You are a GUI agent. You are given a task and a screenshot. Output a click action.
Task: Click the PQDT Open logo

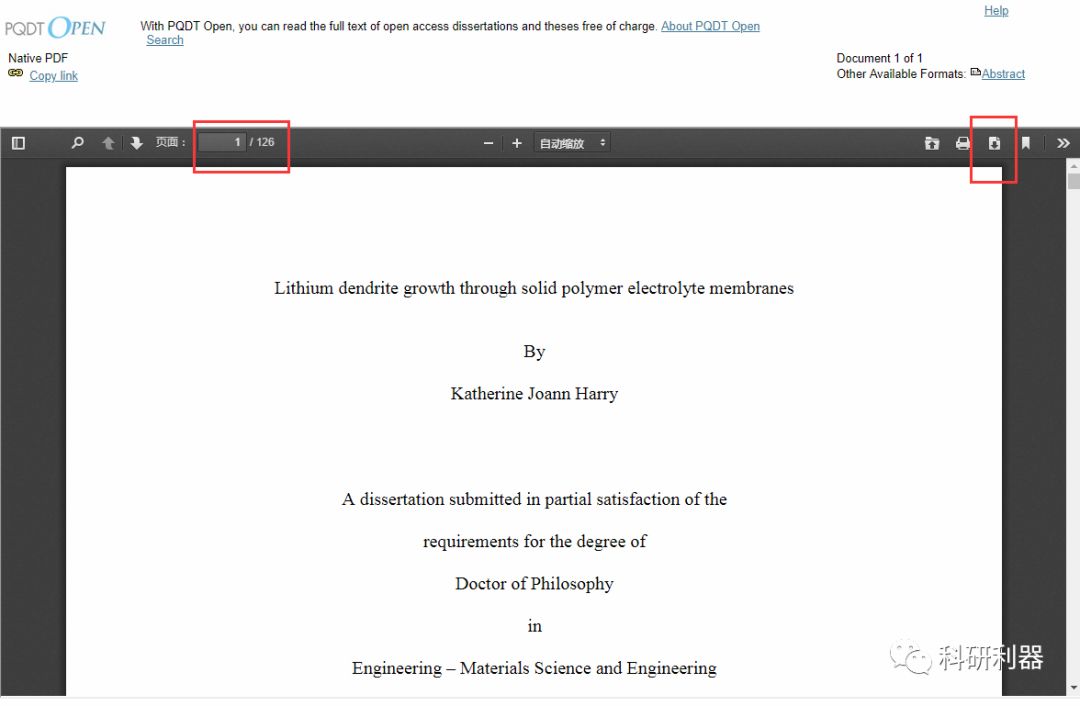pyautogui.click(x=56, y=28)
